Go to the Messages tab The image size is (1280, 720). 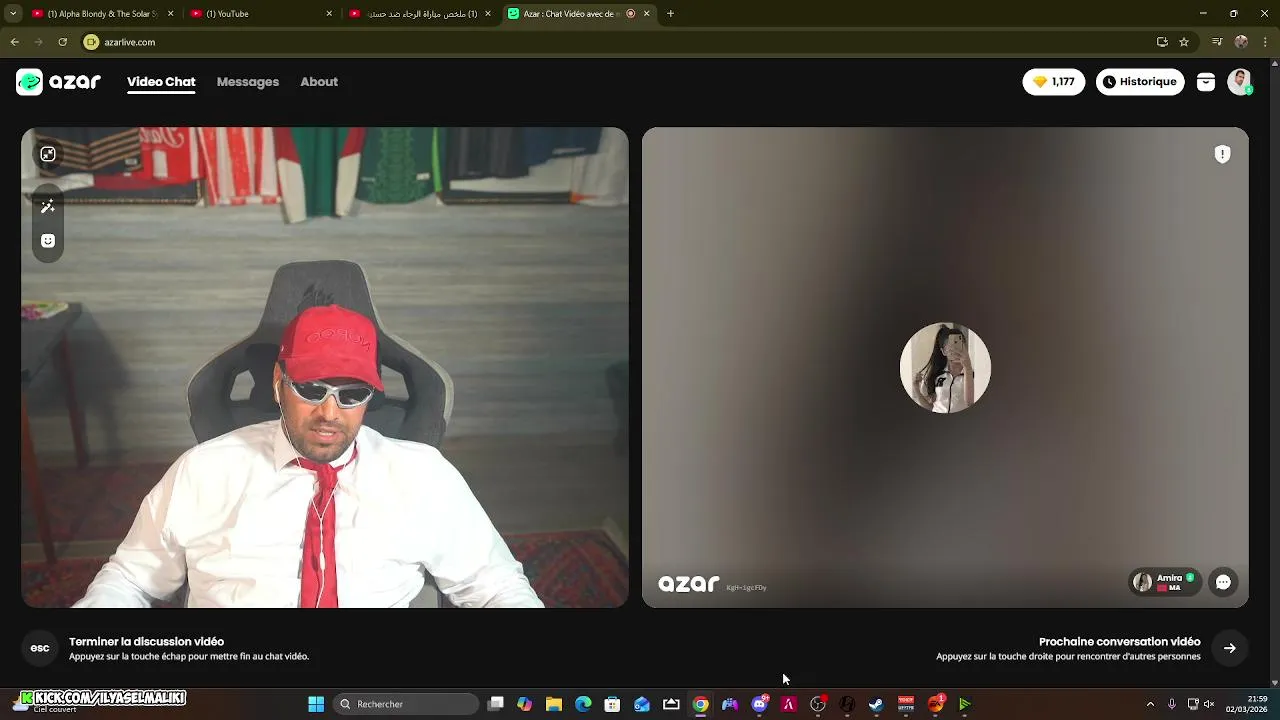tap(248, 82)
